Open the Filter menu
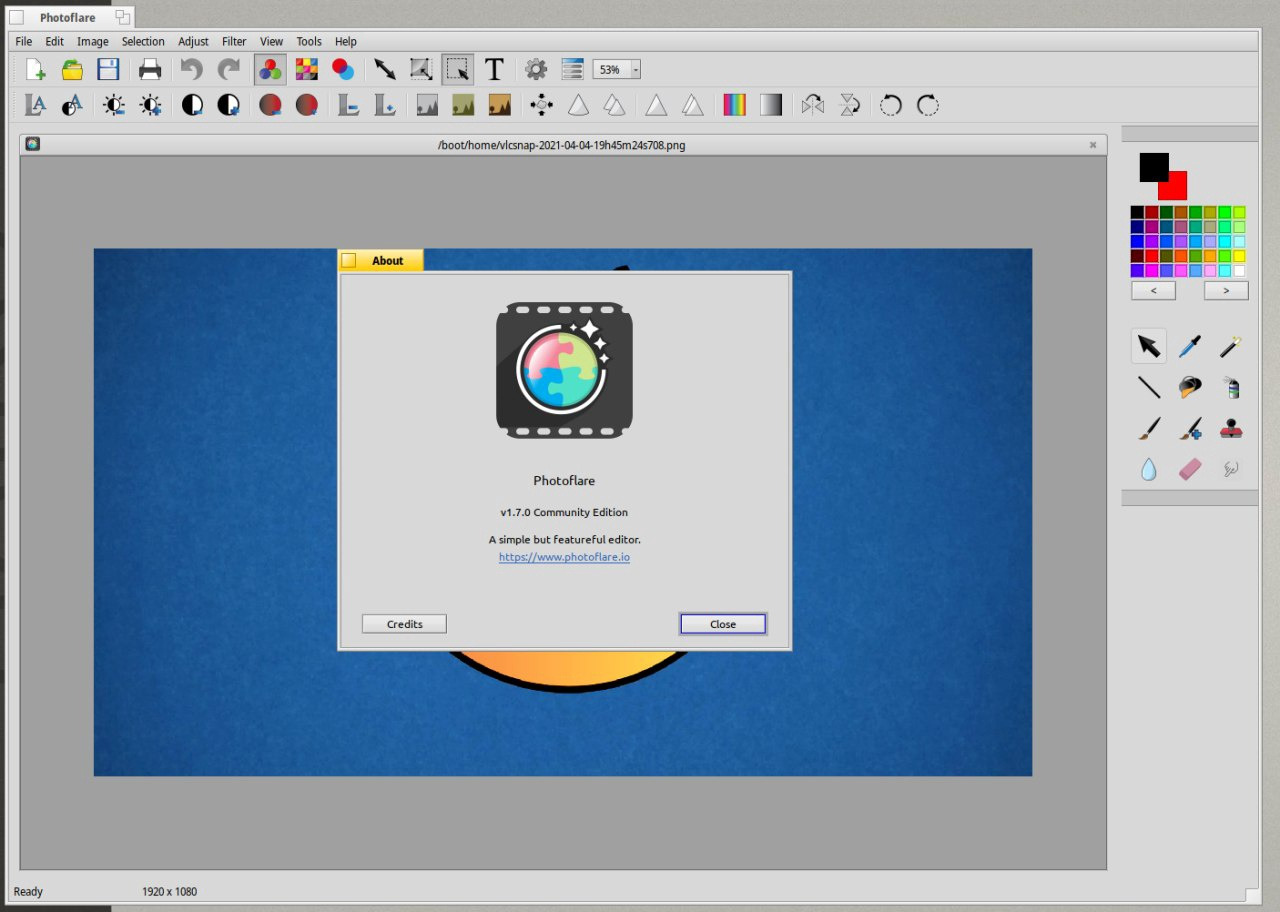 (x=234, y=41)
